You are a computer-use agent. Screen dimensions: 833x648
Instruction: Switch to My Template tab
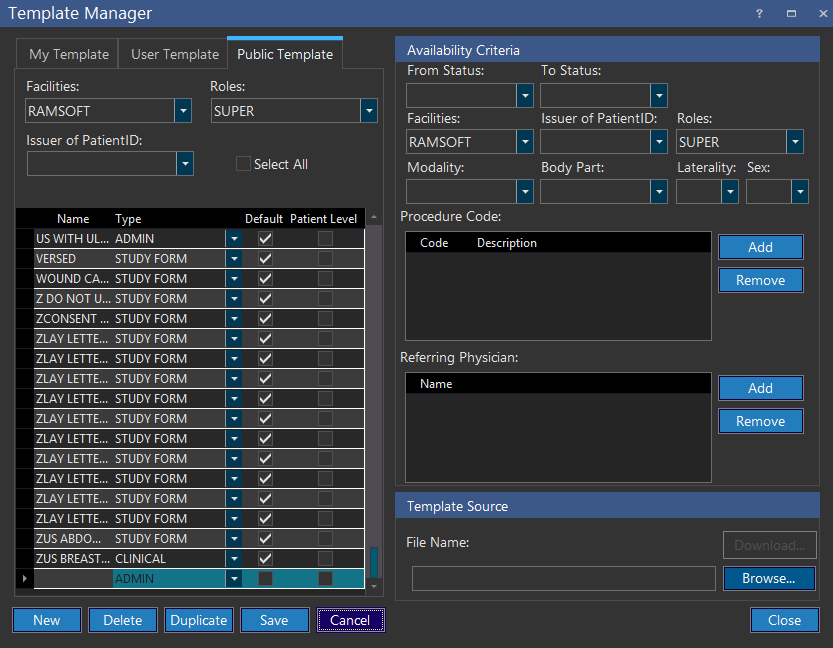click(x=67, y=54)
